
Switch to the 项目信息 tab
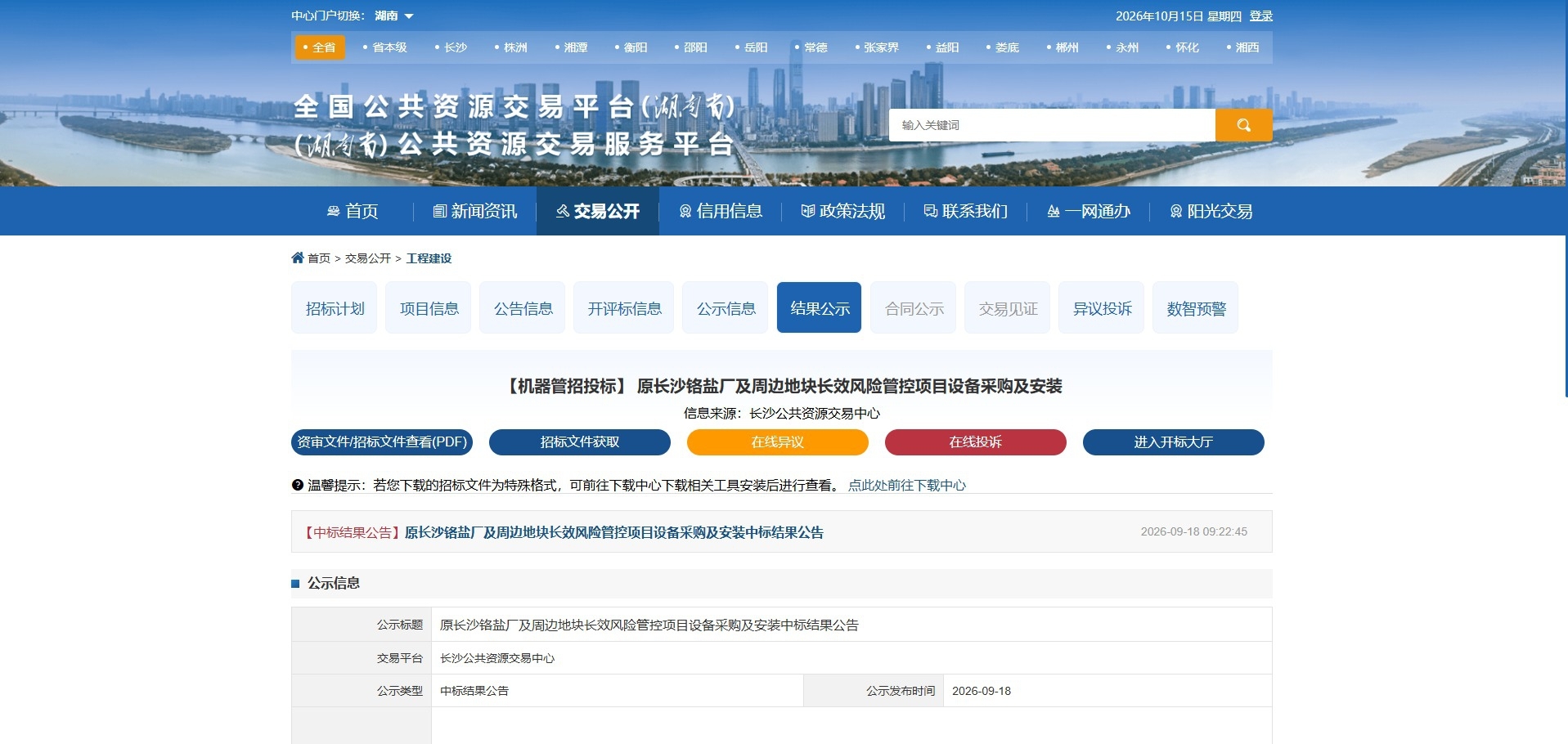[429, 308]
